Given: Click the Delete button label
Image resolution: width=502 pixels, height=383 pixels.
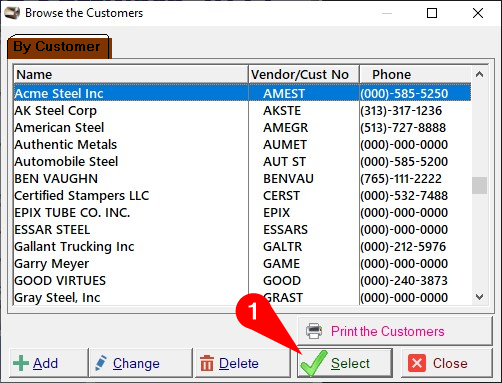Looking at the screenshot, I should 239,363.
